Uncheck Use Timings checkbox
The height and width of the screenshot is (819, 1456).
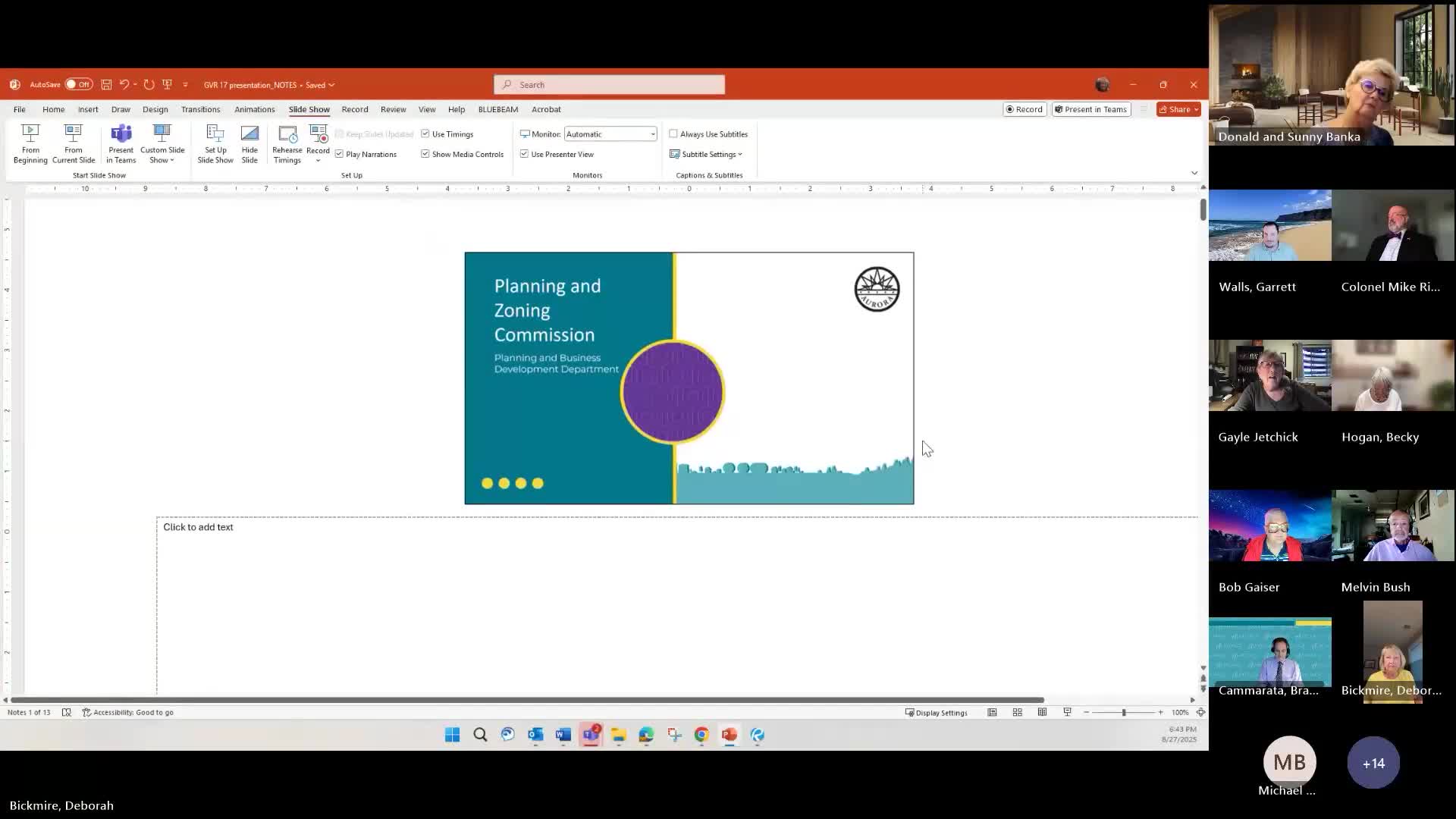click(425, 133)
